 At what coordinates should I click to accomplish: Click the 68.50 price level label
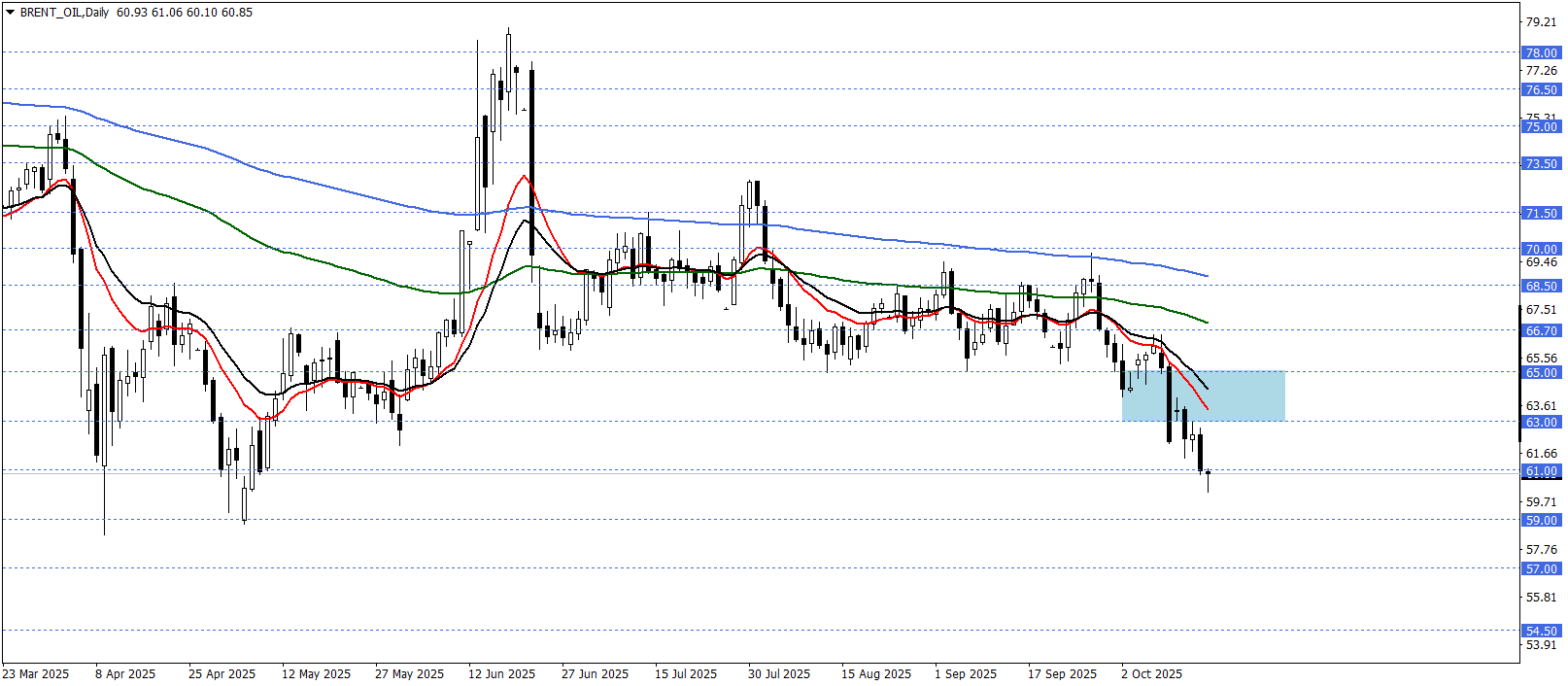pos(1541,287)
